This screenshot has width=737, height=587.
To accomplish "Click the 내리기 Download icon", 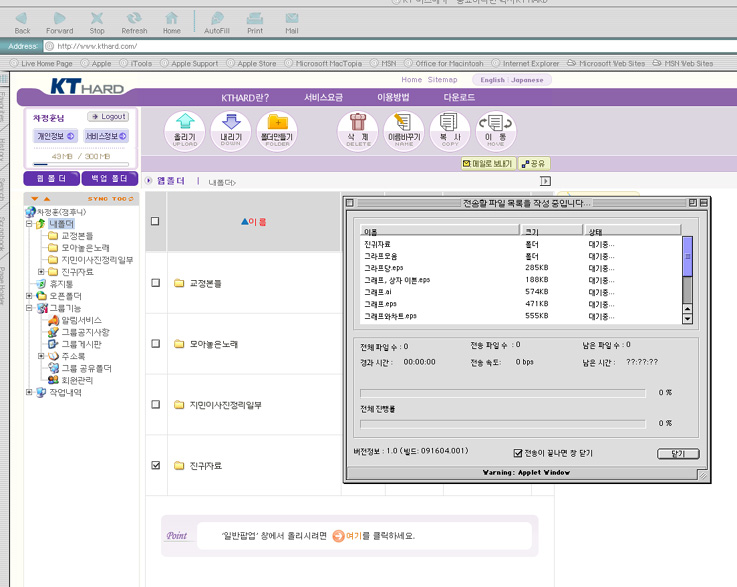I will tap(231, 131).
